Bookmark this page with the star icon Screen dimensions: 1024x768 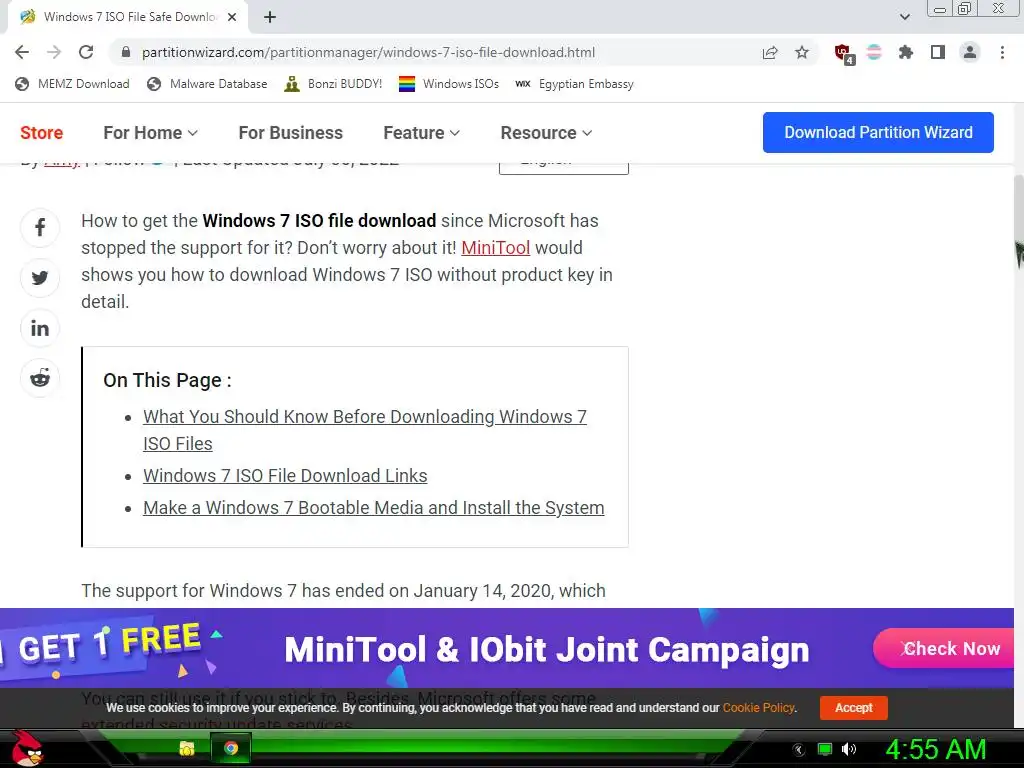point(802,52)
